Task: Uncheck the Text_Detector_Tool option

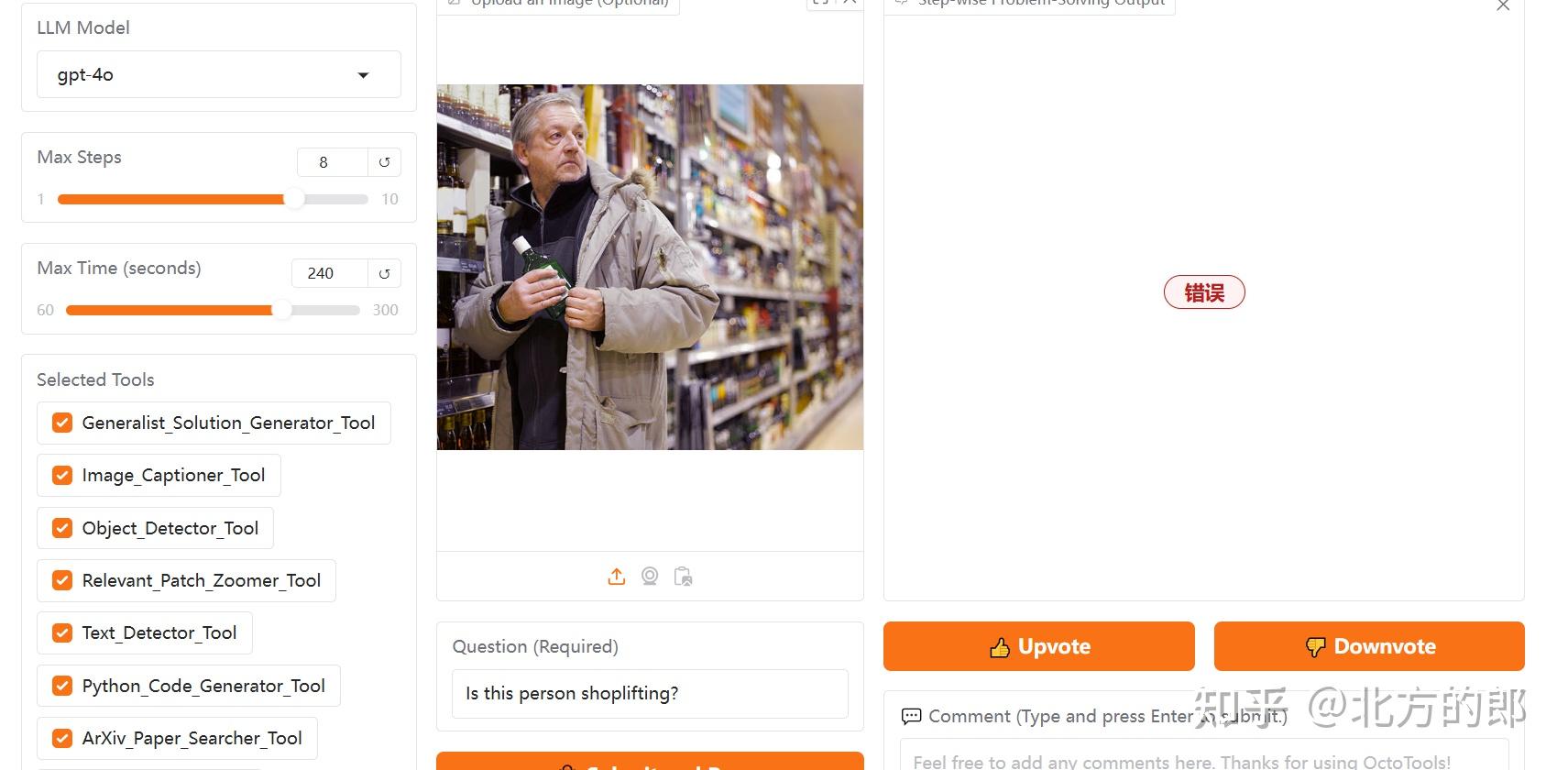Action: click(x=62, y=632)
